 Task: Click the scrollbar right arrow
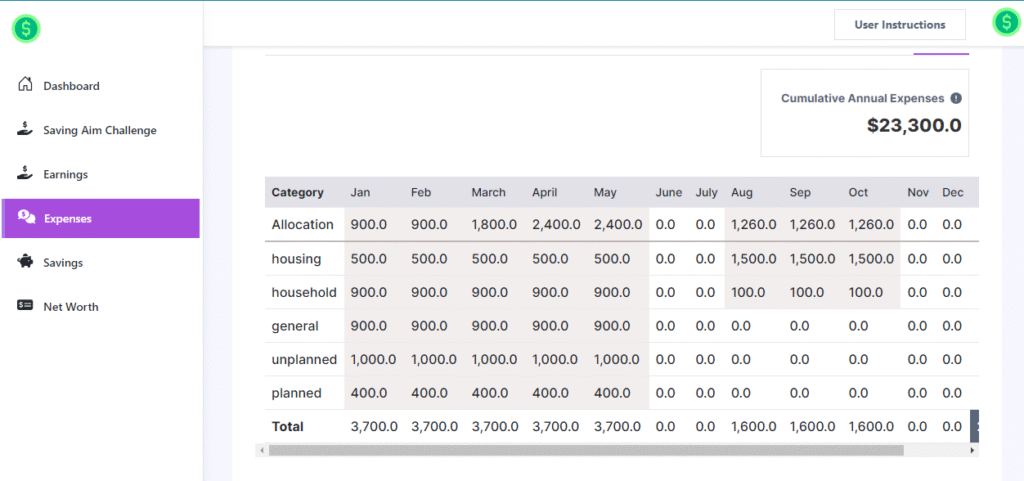coord(973,451)
